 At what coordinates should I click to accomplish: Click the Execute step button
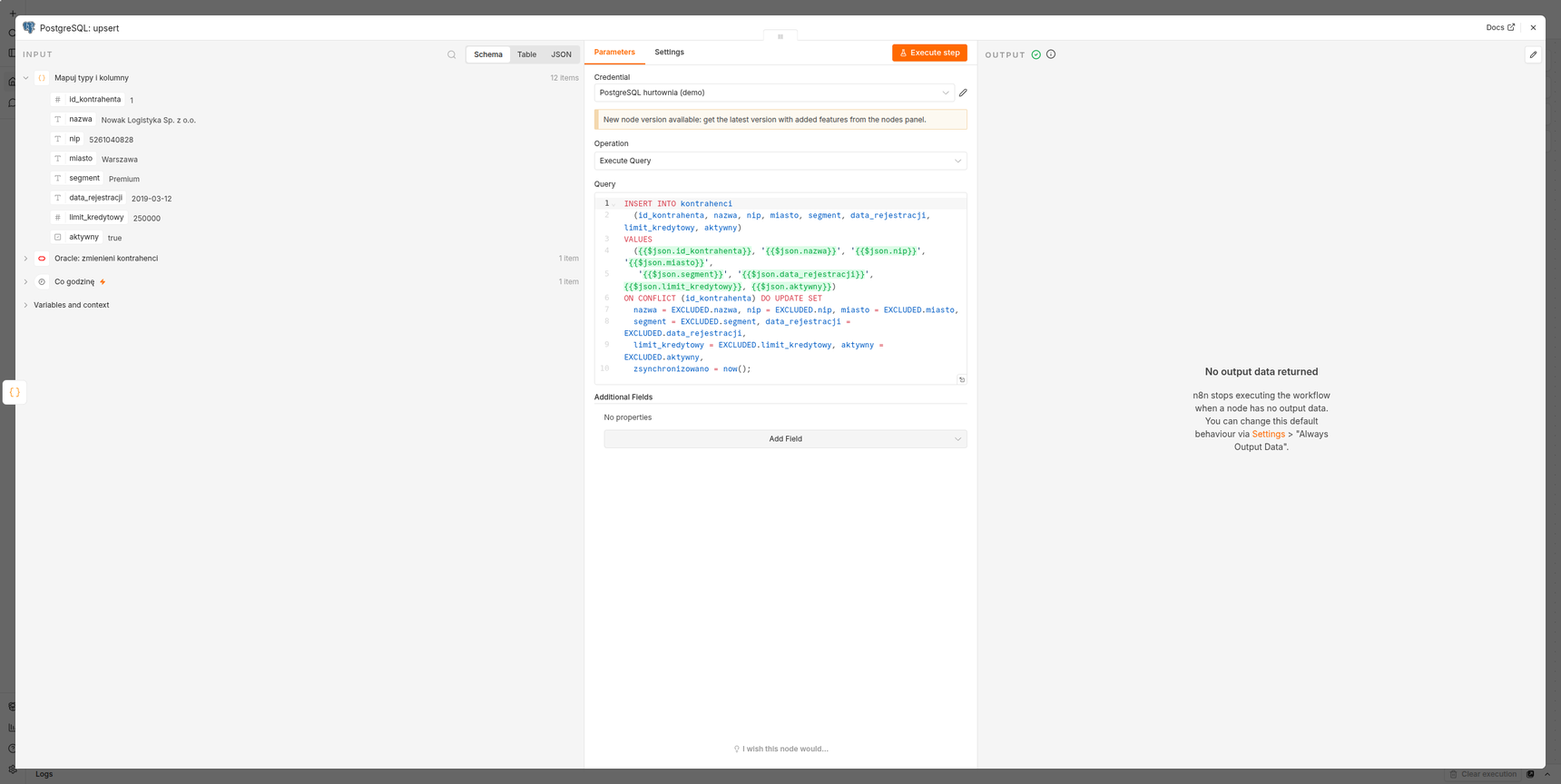[929, 53]
